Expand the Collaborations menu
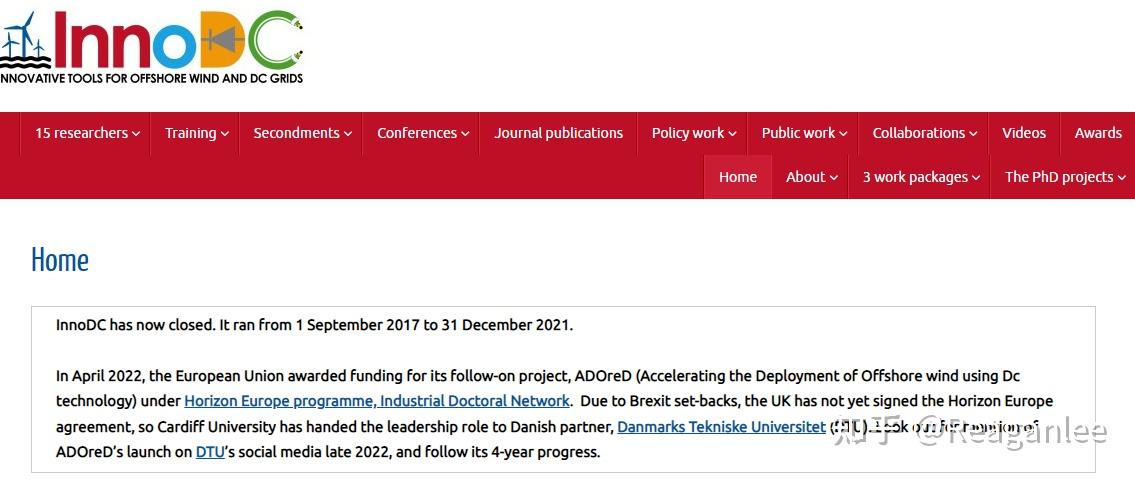The image size is (1135, 481). [924, 133]
